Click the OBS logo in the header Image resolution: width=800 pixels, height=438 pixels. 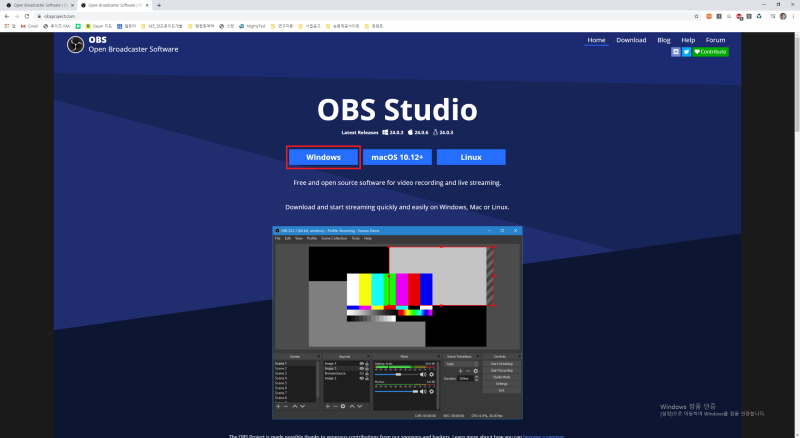(x=76, y=44)
